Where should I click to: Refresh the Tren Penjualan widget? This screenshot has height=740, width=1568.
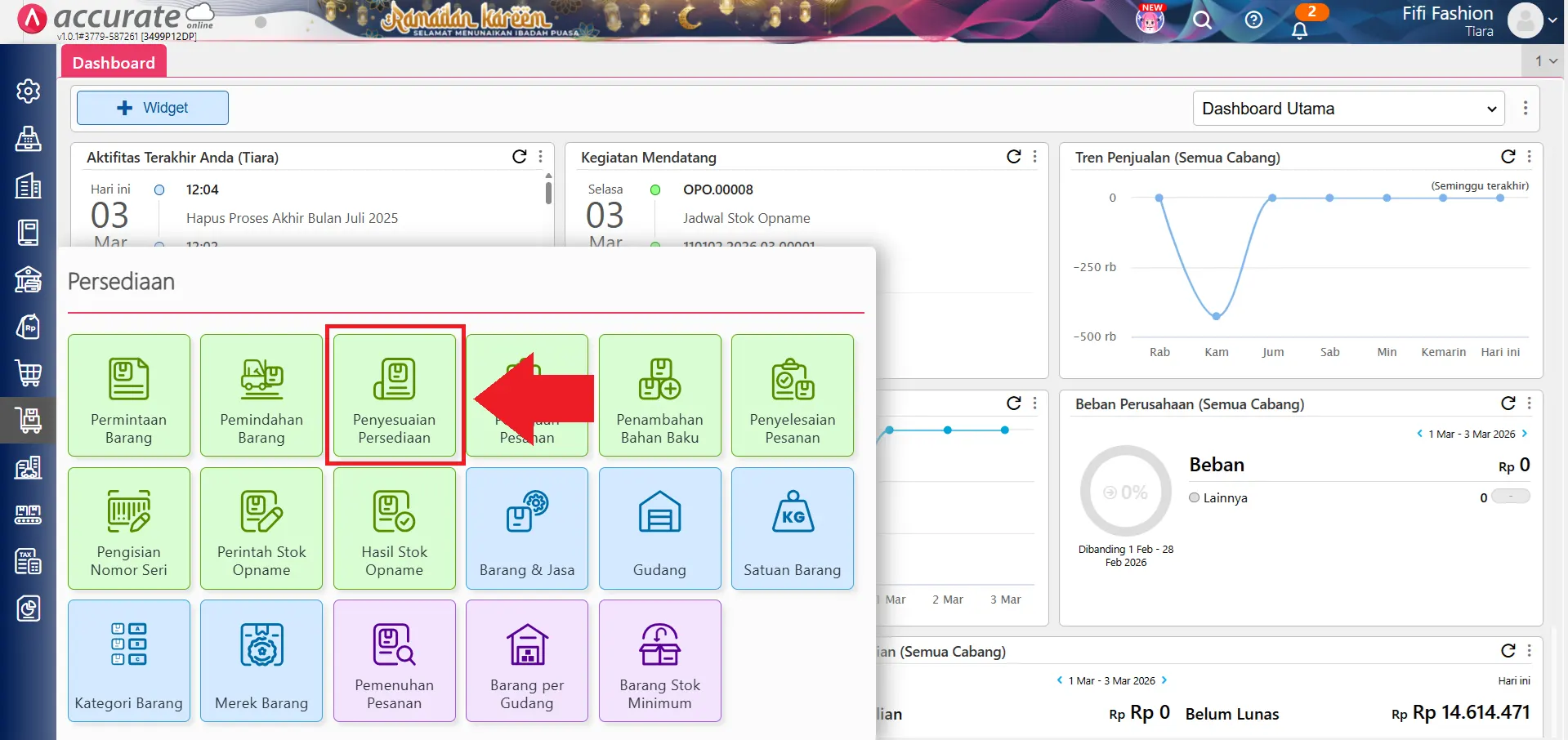(1508, 157)
